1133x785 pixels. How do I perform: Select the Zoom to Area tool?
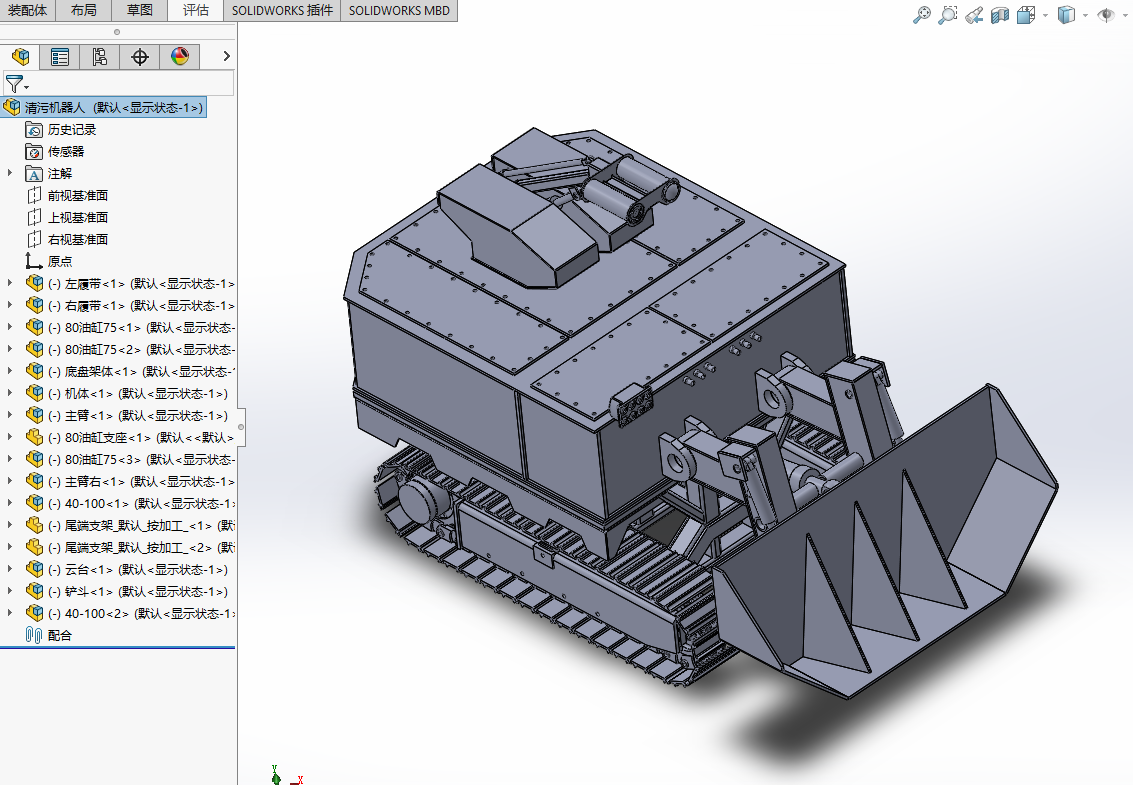click(948, 14)
